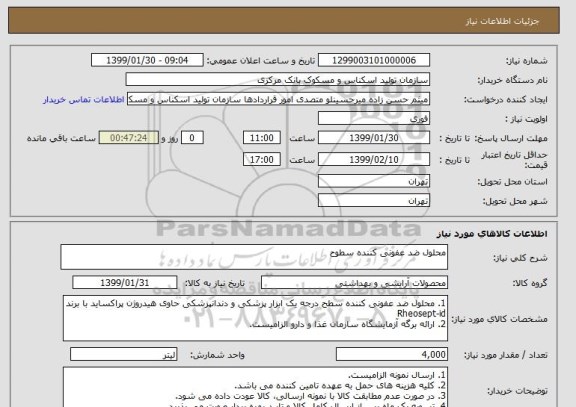
Task: Click the label توضیحات خریدار
Action: pos(517,390)
